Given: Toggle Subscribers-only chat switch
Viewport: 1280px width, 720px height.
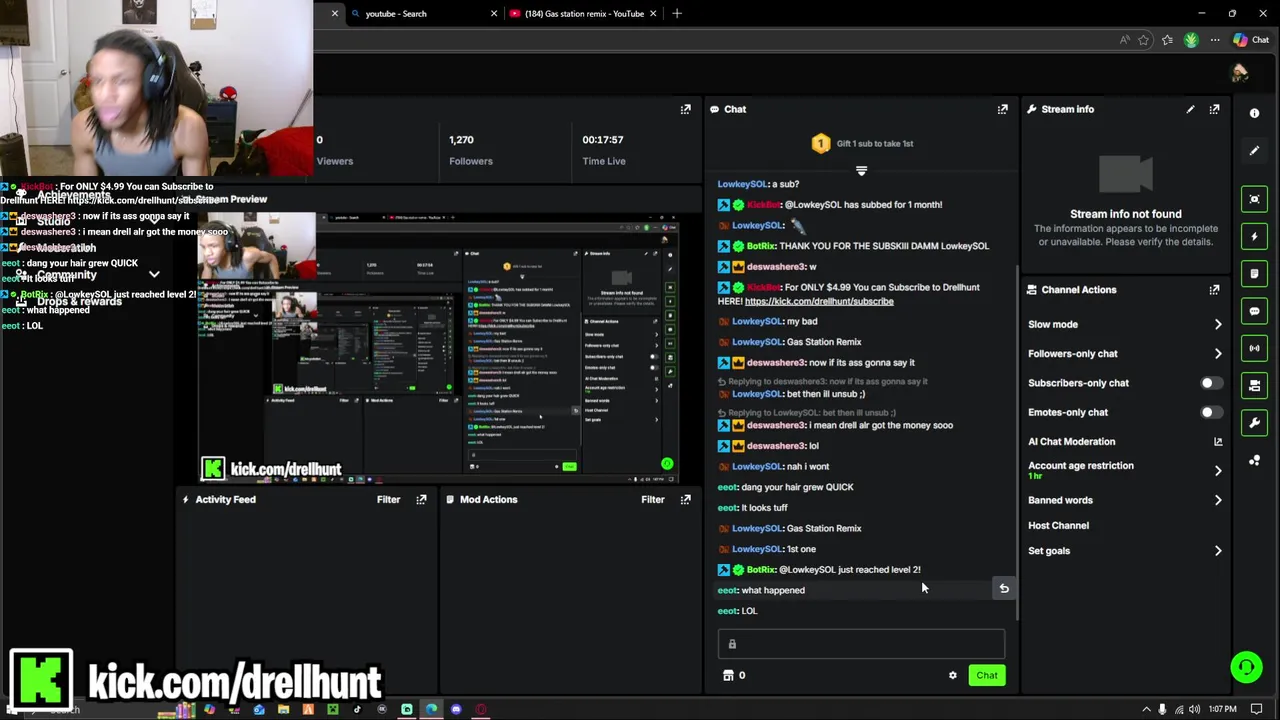Looking at the screenshot, I should coord(1211,383).
